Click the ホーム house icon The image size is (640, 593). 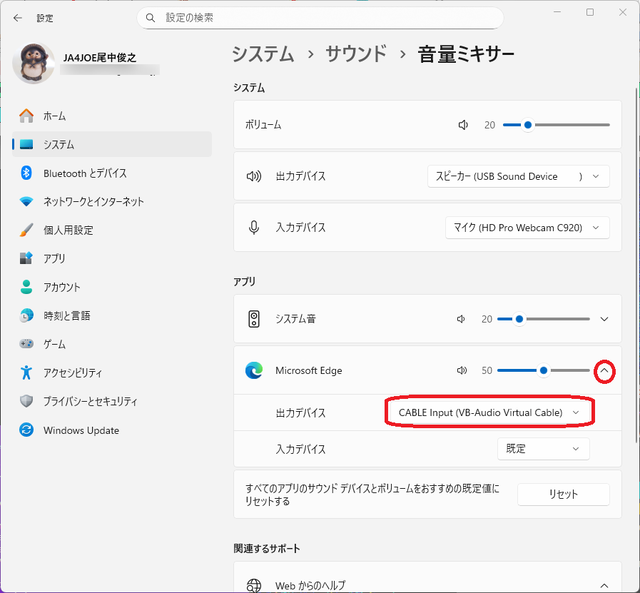27,116
